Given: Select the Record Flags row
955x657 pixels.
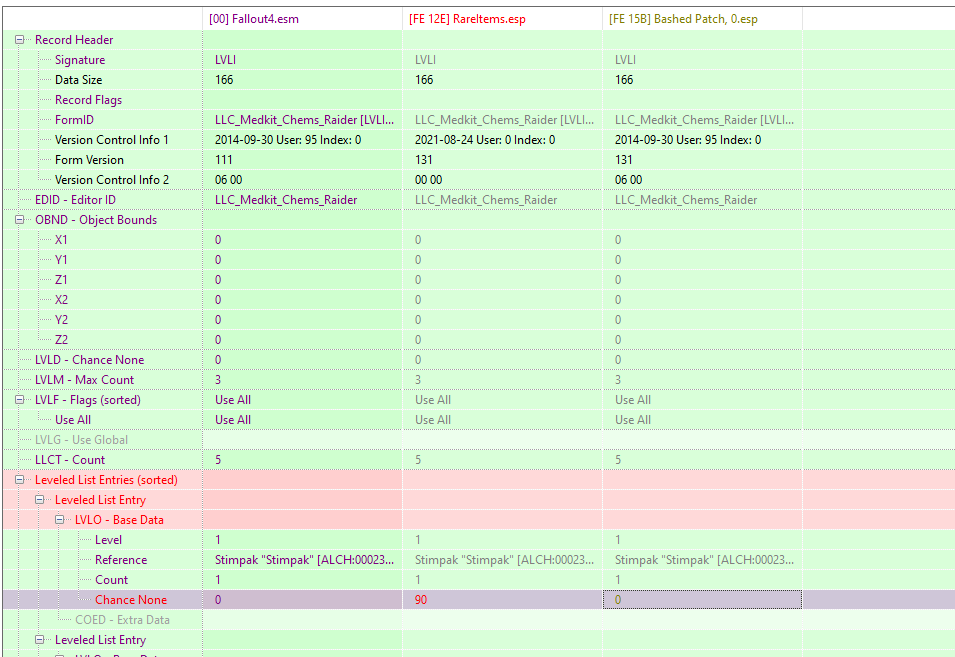Looking at the screenshot, I should pyautogui.click(x=88, y=100).
